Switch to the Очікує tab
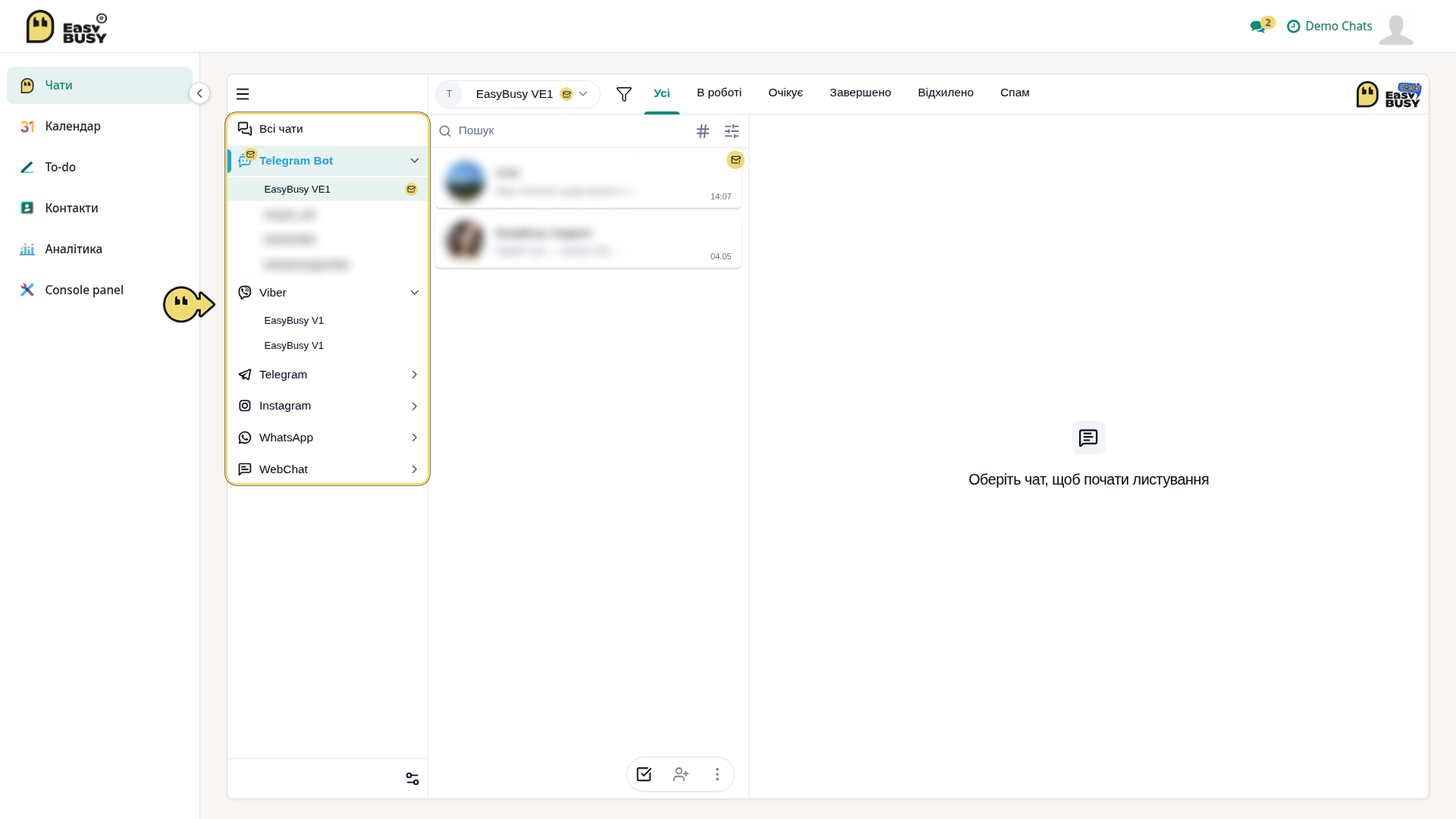 (786, 93)
